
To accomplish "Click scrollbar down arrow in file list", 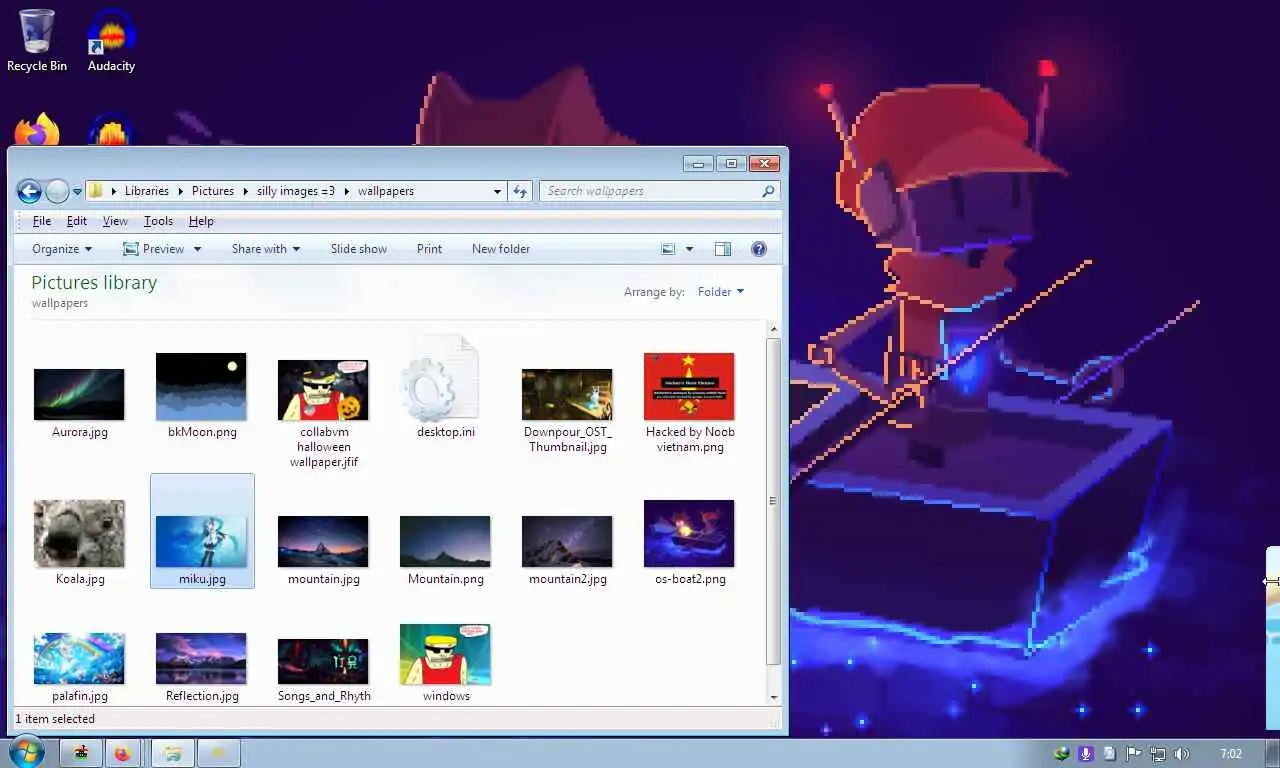I will pyautogui.click(x=773, y=697).
